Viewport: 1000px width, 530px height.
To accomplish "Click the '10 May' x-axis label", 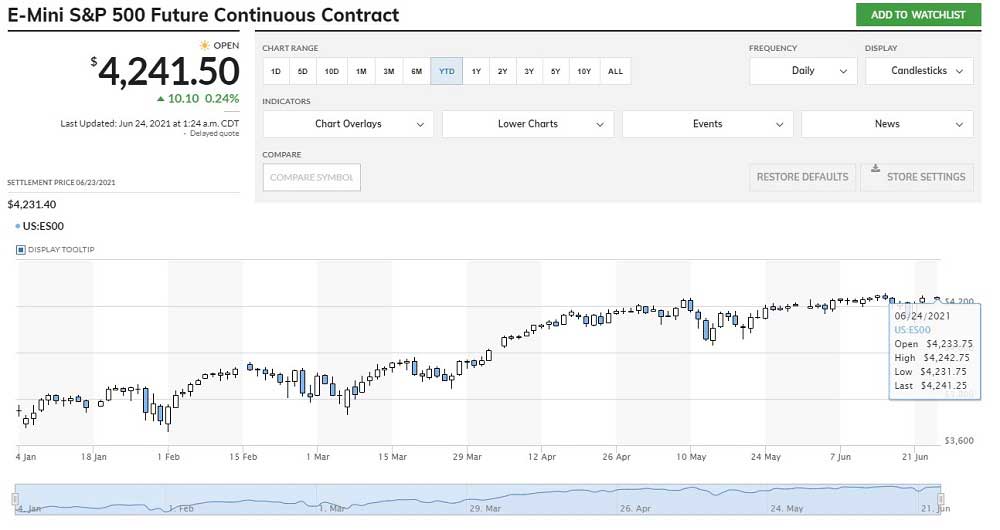I will click(x=691, y=457).
